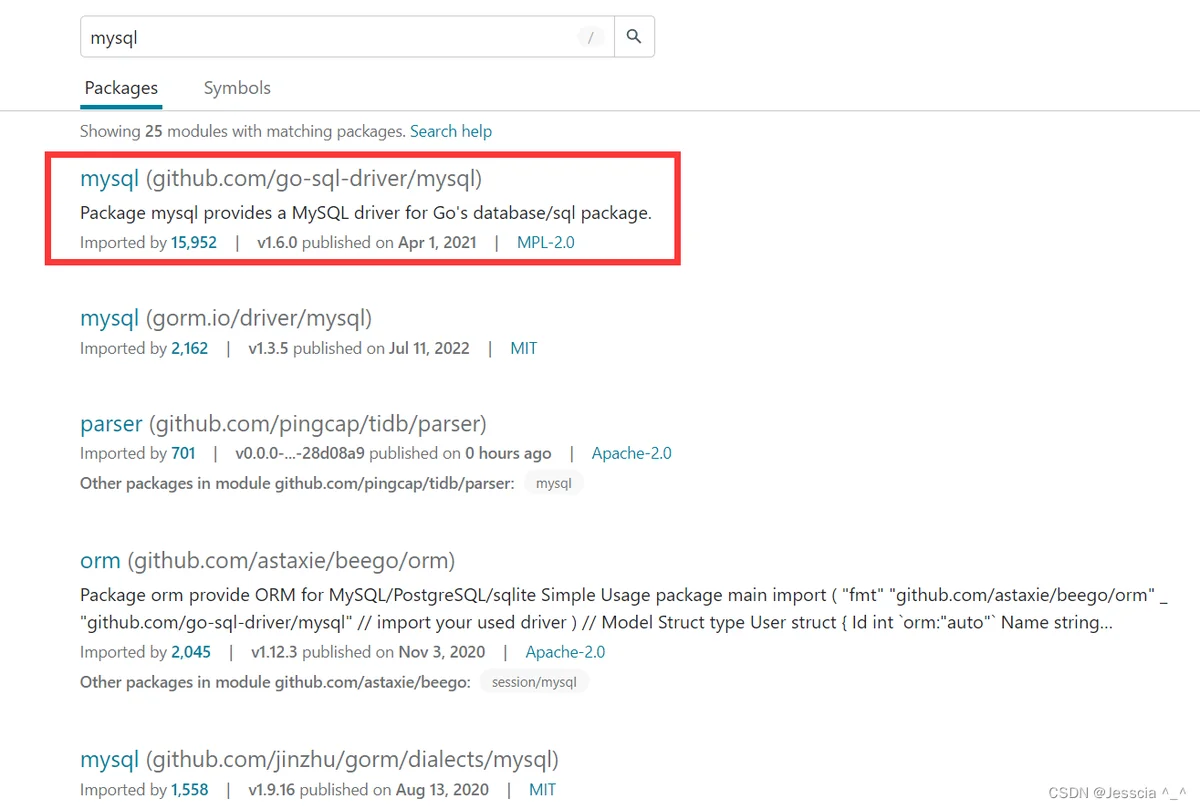Viewport: 1200px width, 809px height.
Task: Focus the search box containing mysql
Action: click(x=346, y=37)
